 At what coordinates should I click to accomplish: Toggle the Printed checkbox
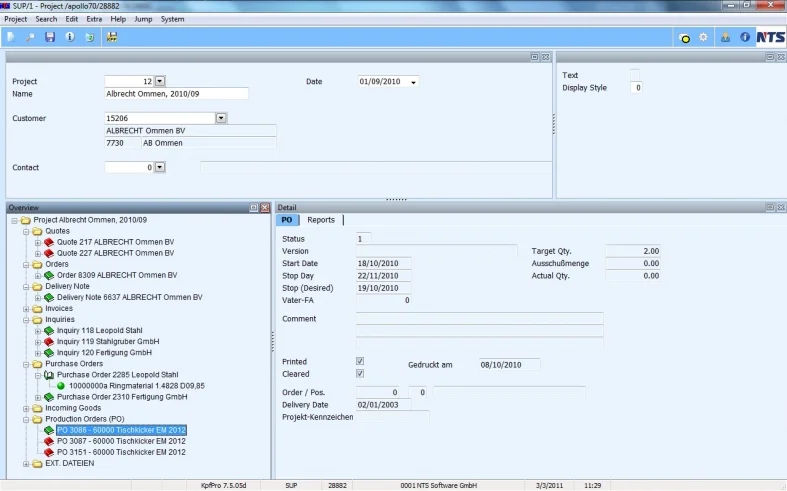pos(360,361)
